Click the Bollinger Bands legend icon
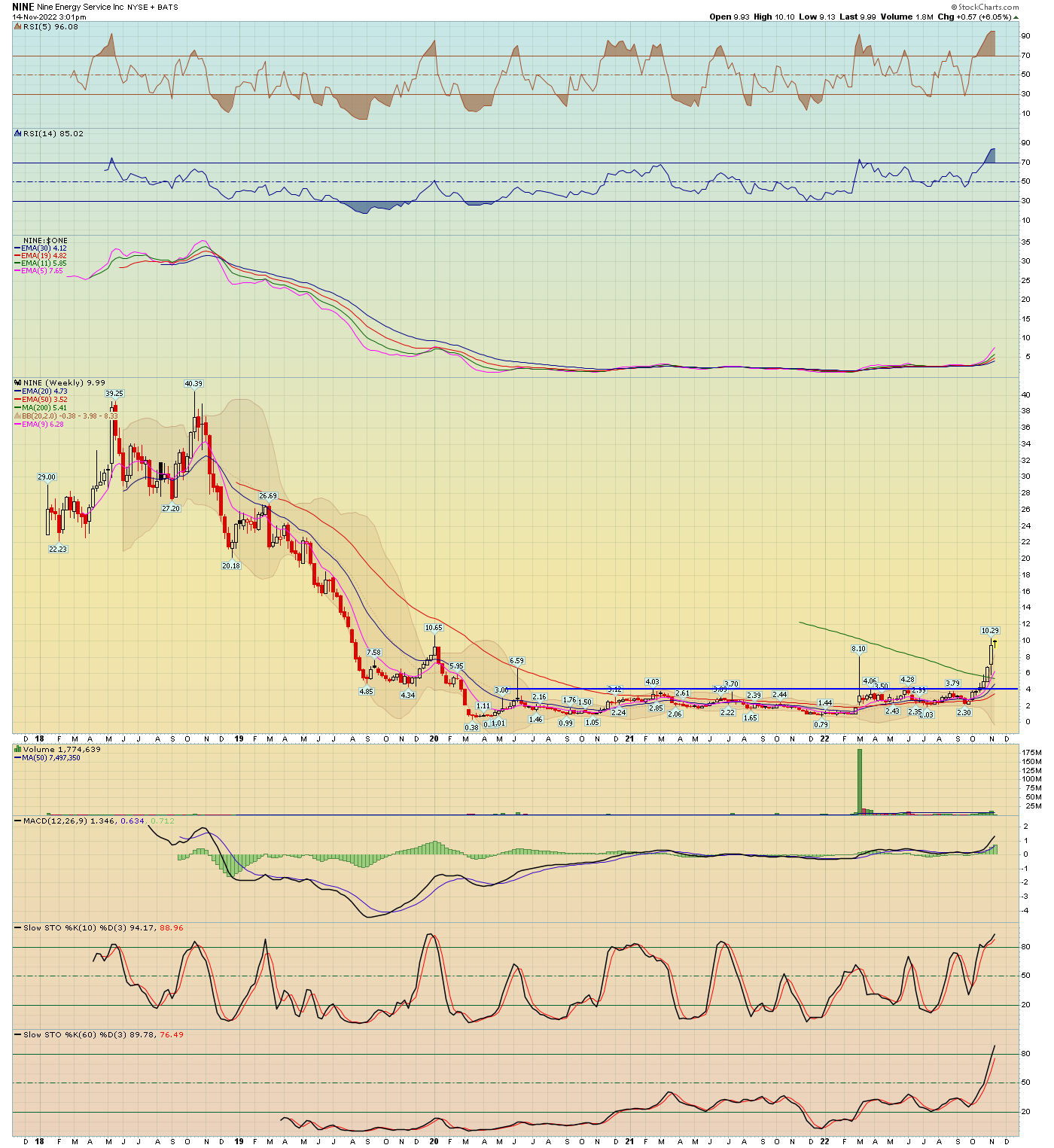1054x1148 pixels. [18, 416]
